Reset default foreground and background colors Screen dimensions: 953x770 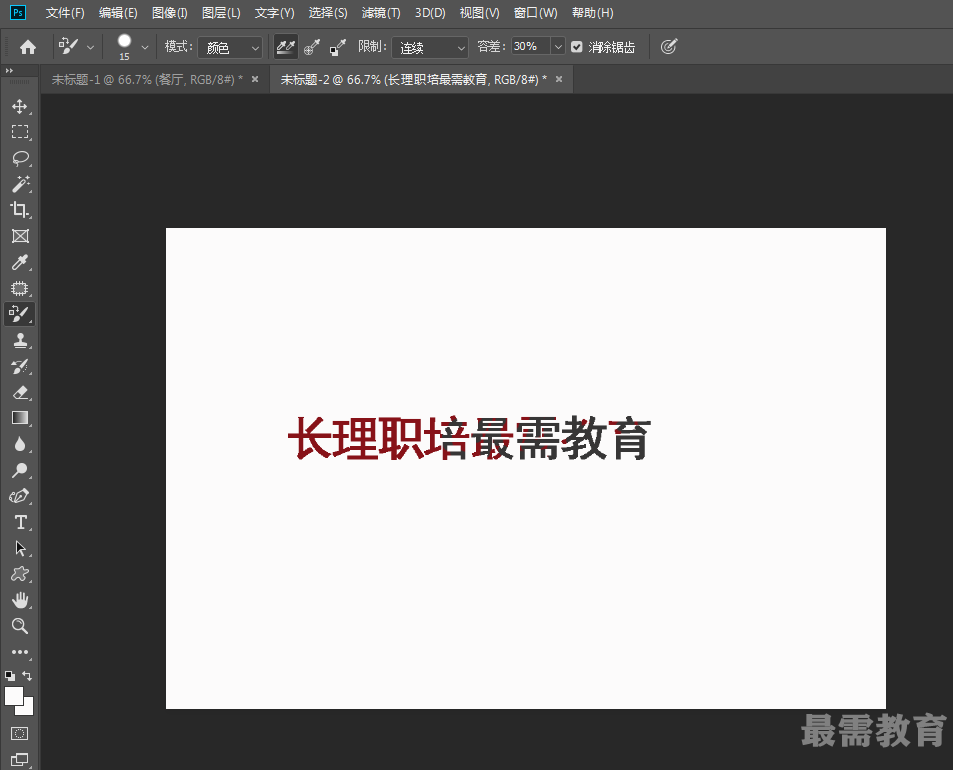click(10, 676)
